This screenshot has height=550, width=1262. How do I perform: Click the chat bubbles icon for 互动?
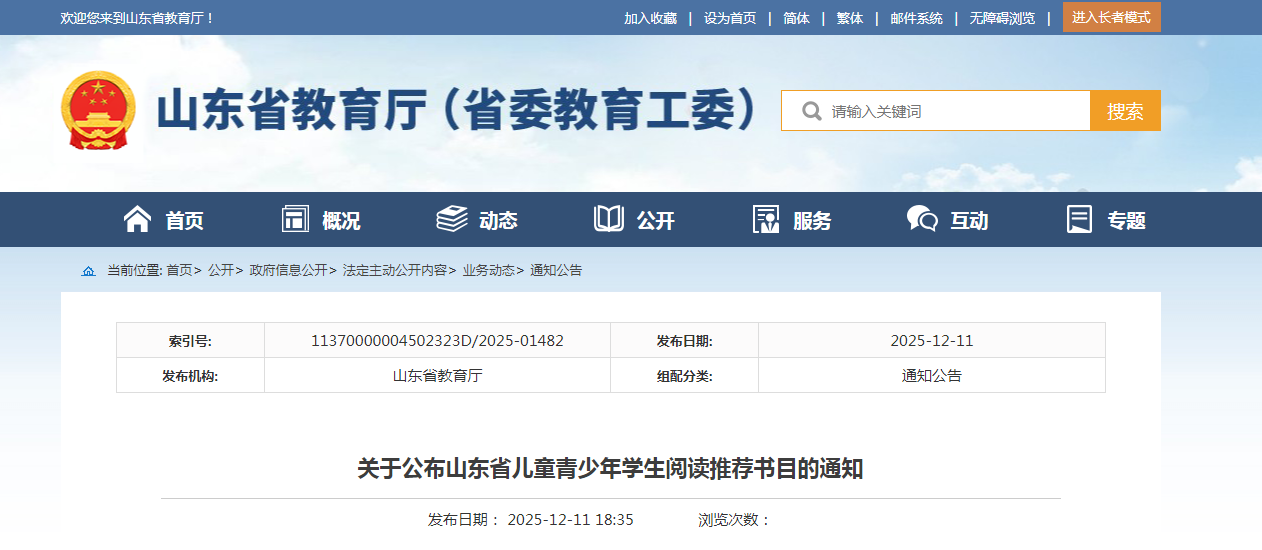click(x=922, y=219)
